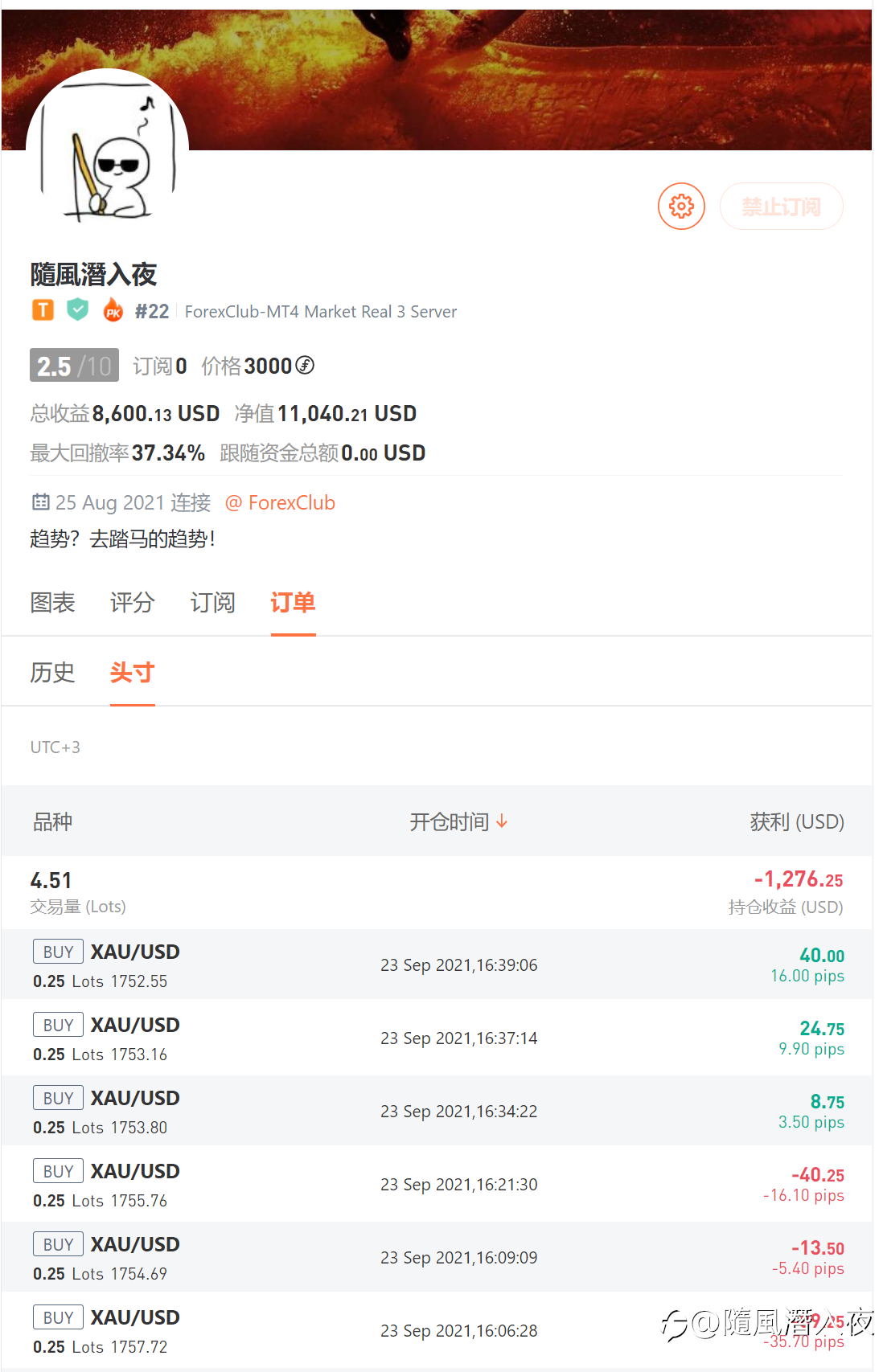This screenshot has height=1372, width=883.
Task: Click the green verified shield badge
Action: click(x=77, y=309)
